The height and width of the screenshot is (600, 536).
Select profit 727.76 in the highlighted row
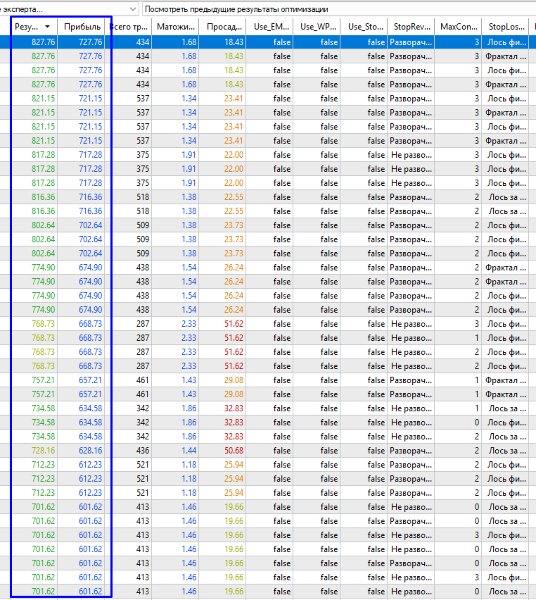90,42
